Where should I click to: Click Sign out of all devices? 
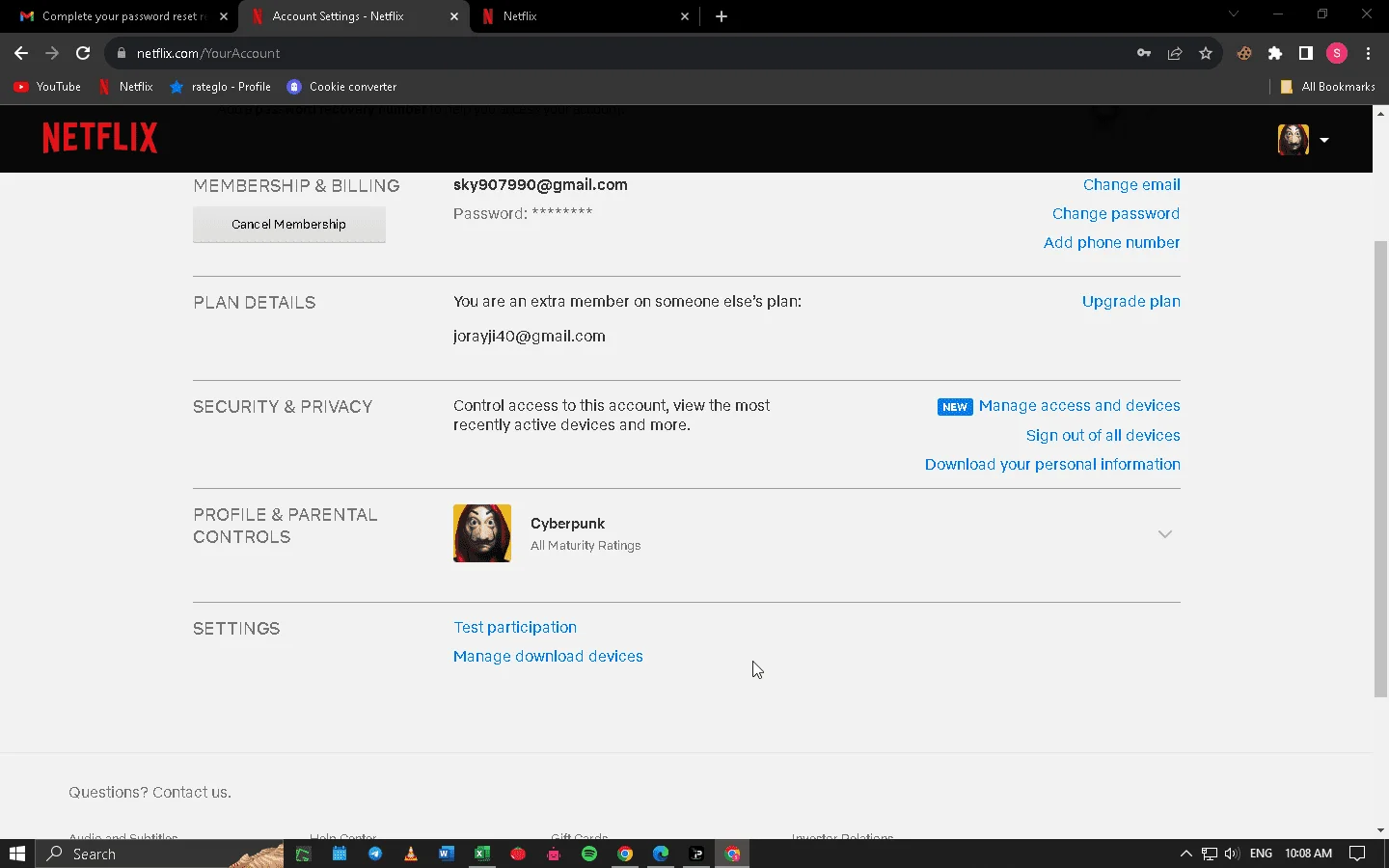coord(1103,436)
